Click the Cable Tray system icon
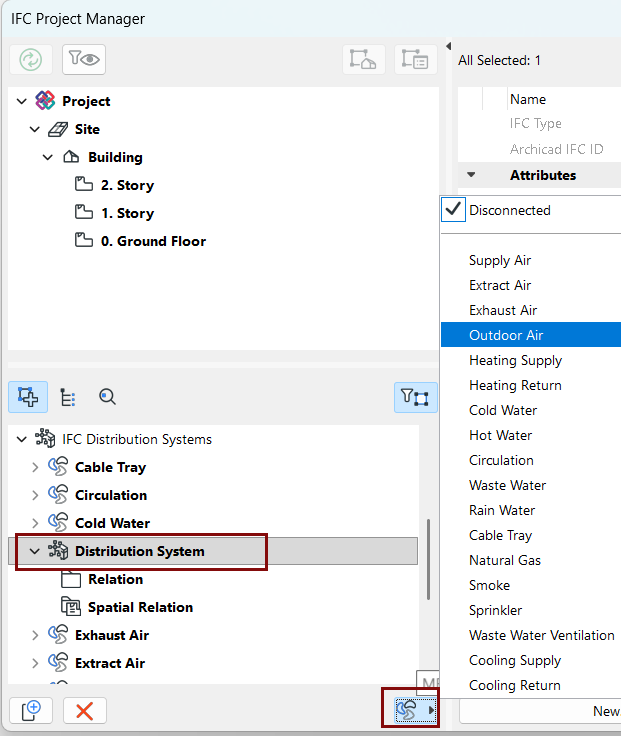 tap(58, 467)
